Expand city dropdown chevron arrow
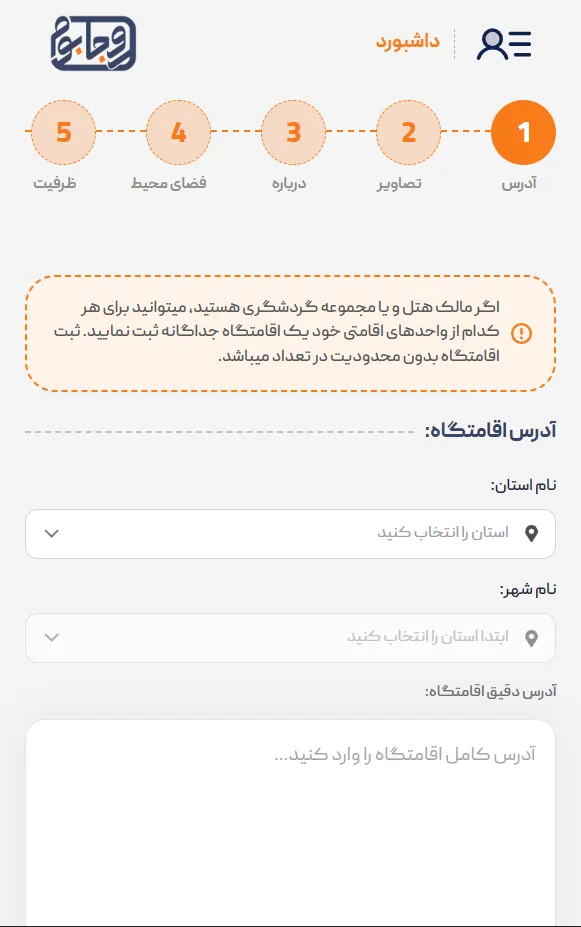 (x=52, y=637)
